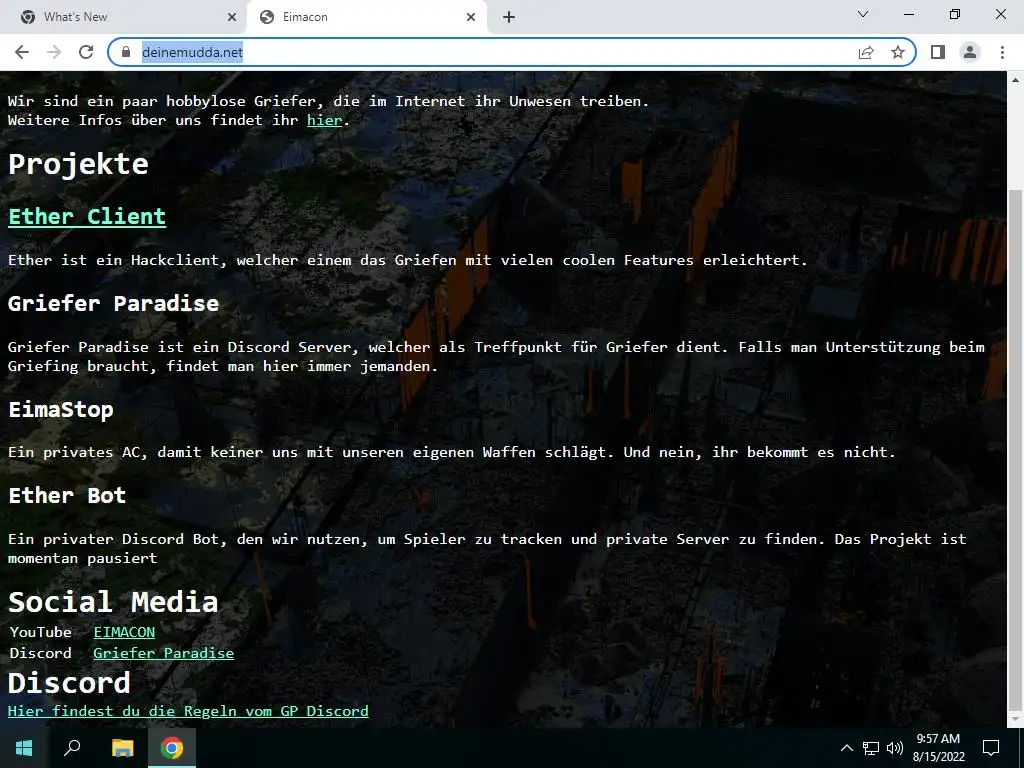Switch to the What's New tab

tap(128, 17)
